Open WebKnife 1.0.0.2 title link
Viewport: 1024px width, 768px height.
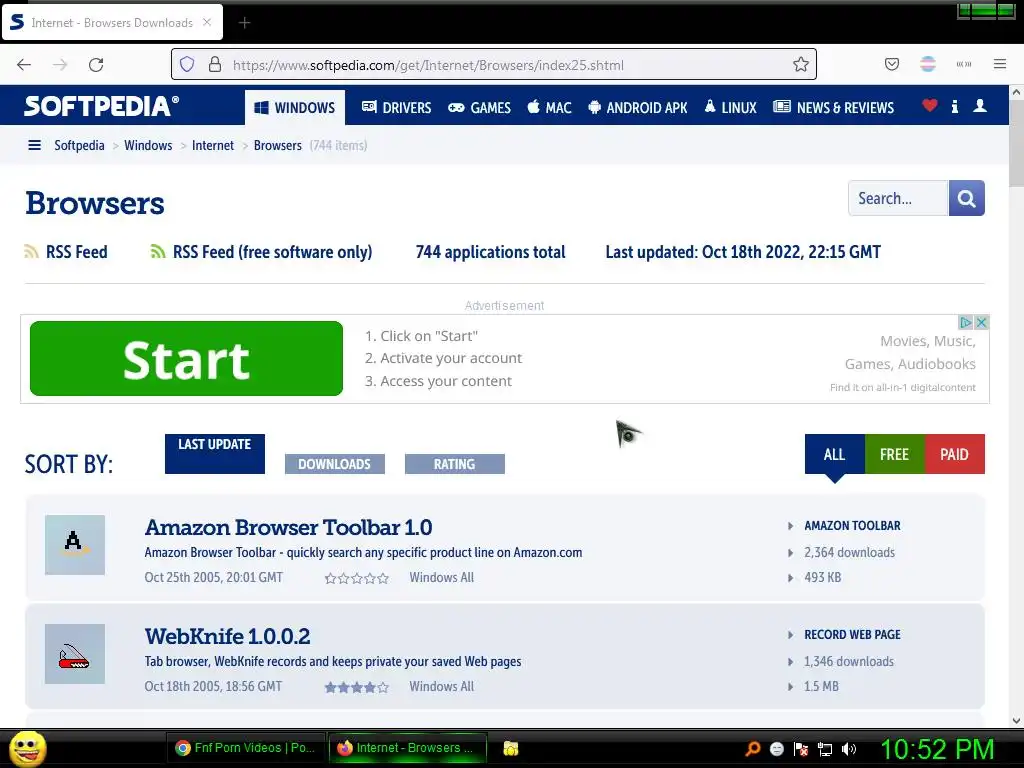227,636
